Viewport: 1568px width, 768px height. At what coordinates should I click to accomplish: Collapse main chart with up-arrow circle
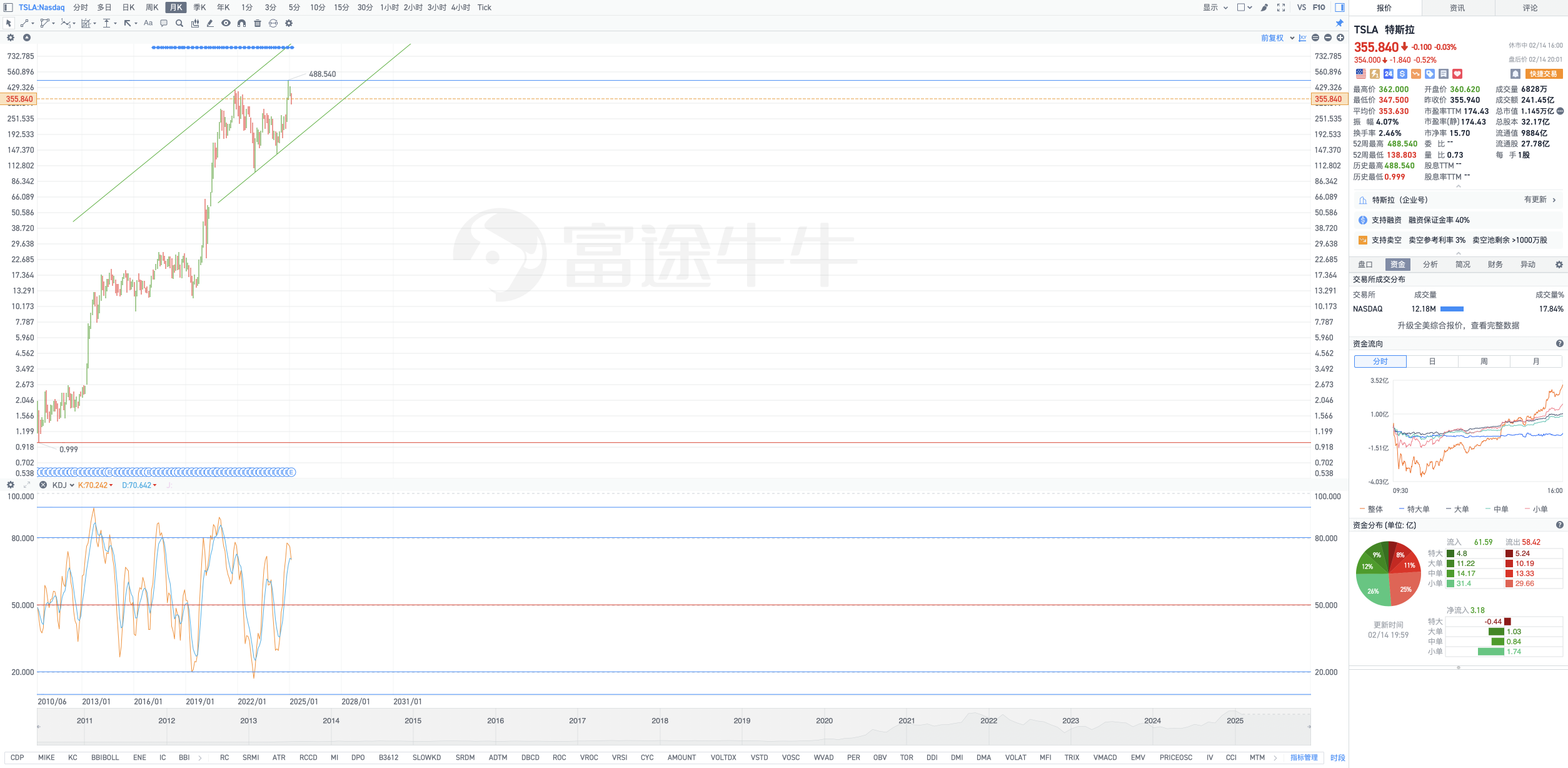tap(27, 38)
